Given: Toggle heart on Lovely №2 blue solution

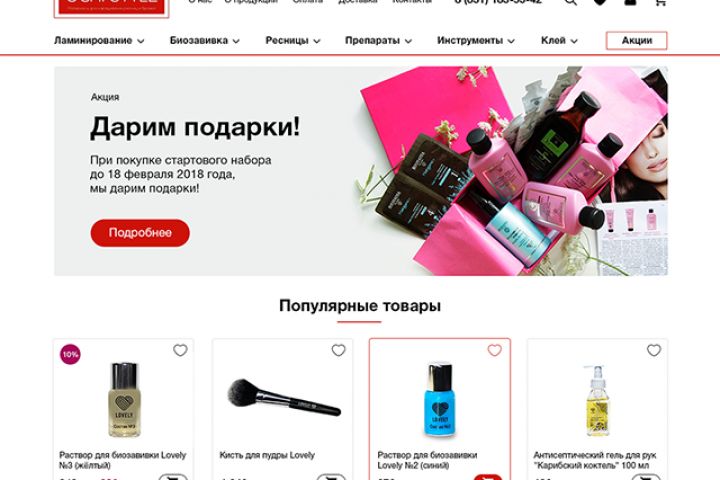Looking at the screenshot, I should (495, 350).
